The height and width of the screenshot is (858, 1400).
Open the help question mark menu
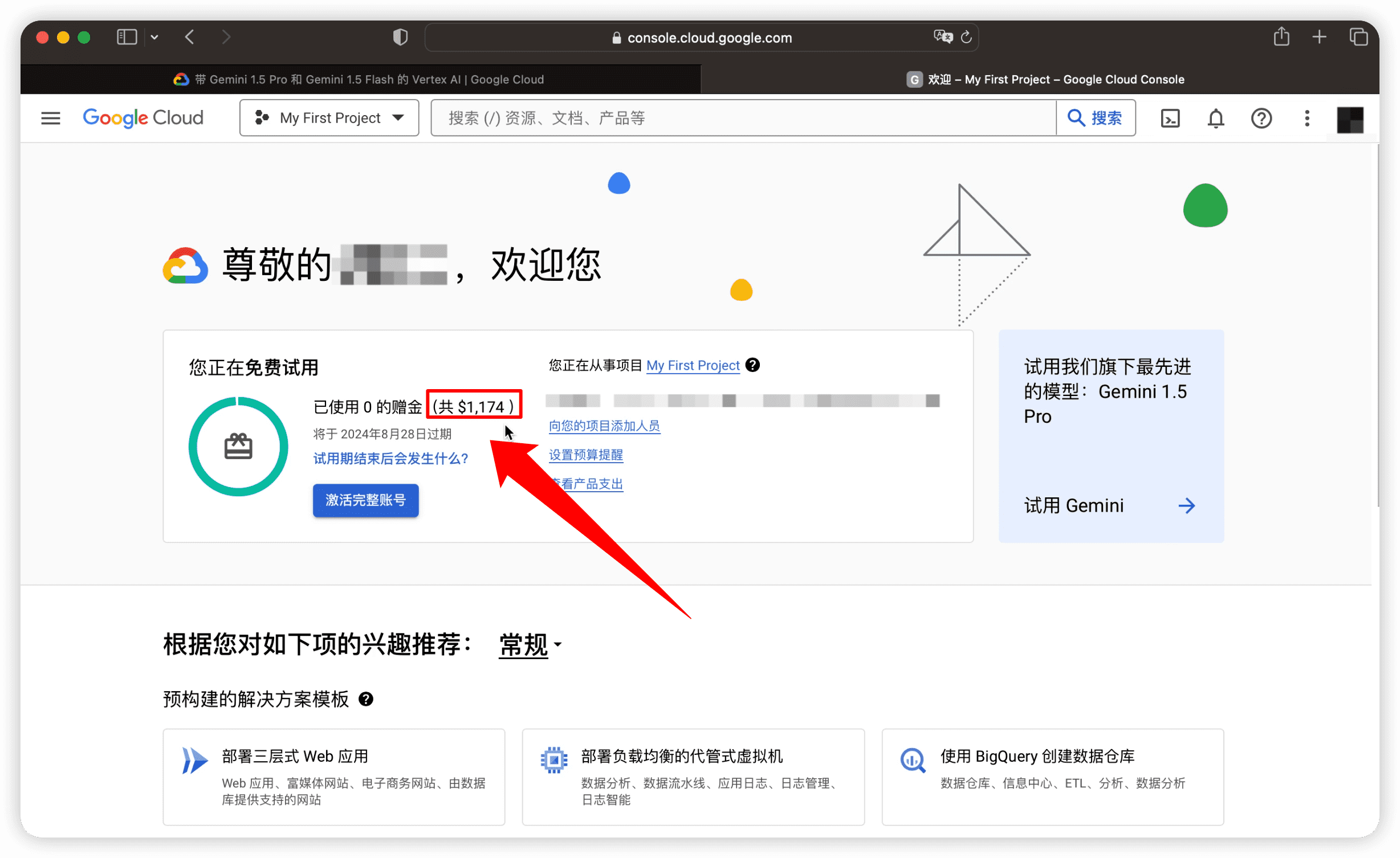(x=1261, y=118)
